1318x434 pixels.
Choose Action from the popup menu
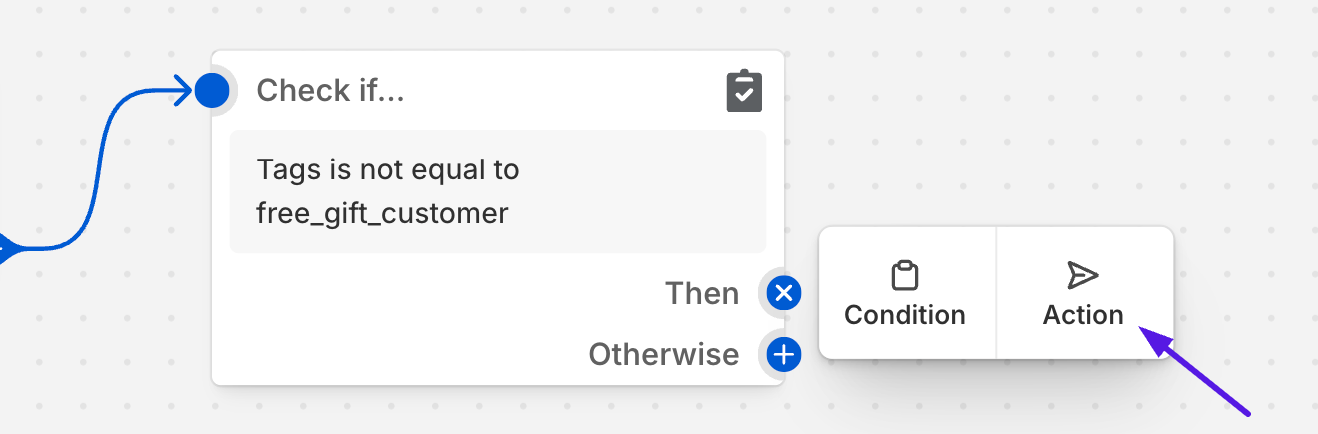click(1084, 293)
